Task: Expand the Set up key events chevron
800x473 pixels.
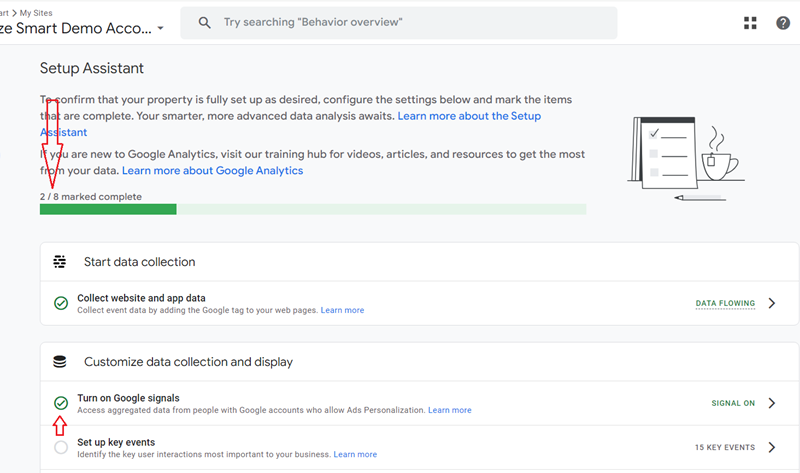Action: [771, 447]
